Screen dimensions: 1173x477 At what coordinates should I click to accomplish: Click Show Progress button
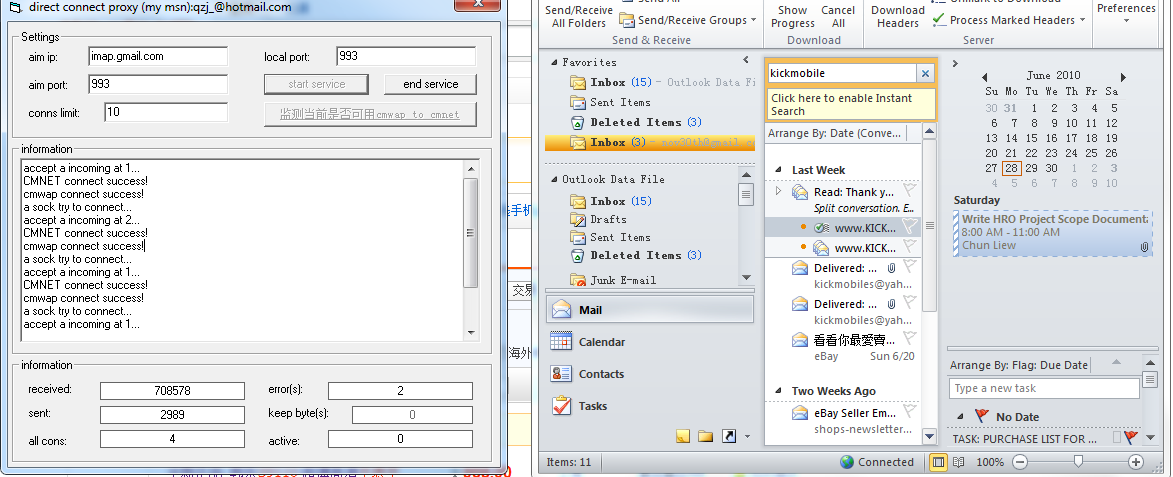pyautogui.click(x=793, y=16)
